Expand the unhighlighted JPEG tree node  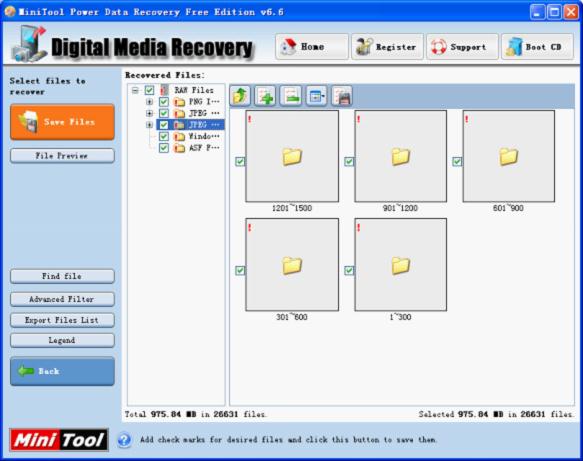coord(149,113)
